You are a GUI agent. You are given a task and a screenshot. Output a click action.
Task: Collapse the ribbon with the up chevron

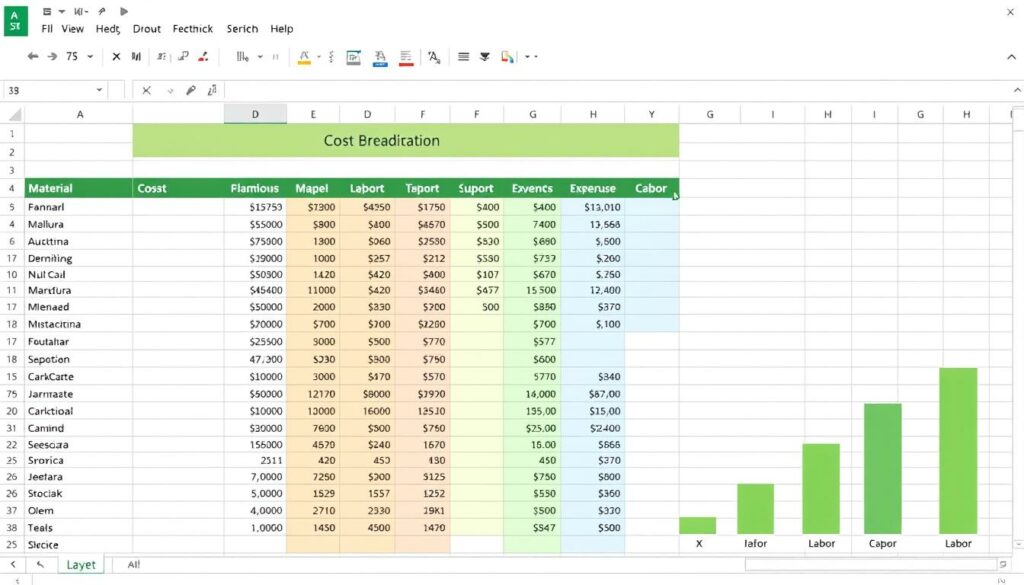(x=1012, y=57)
